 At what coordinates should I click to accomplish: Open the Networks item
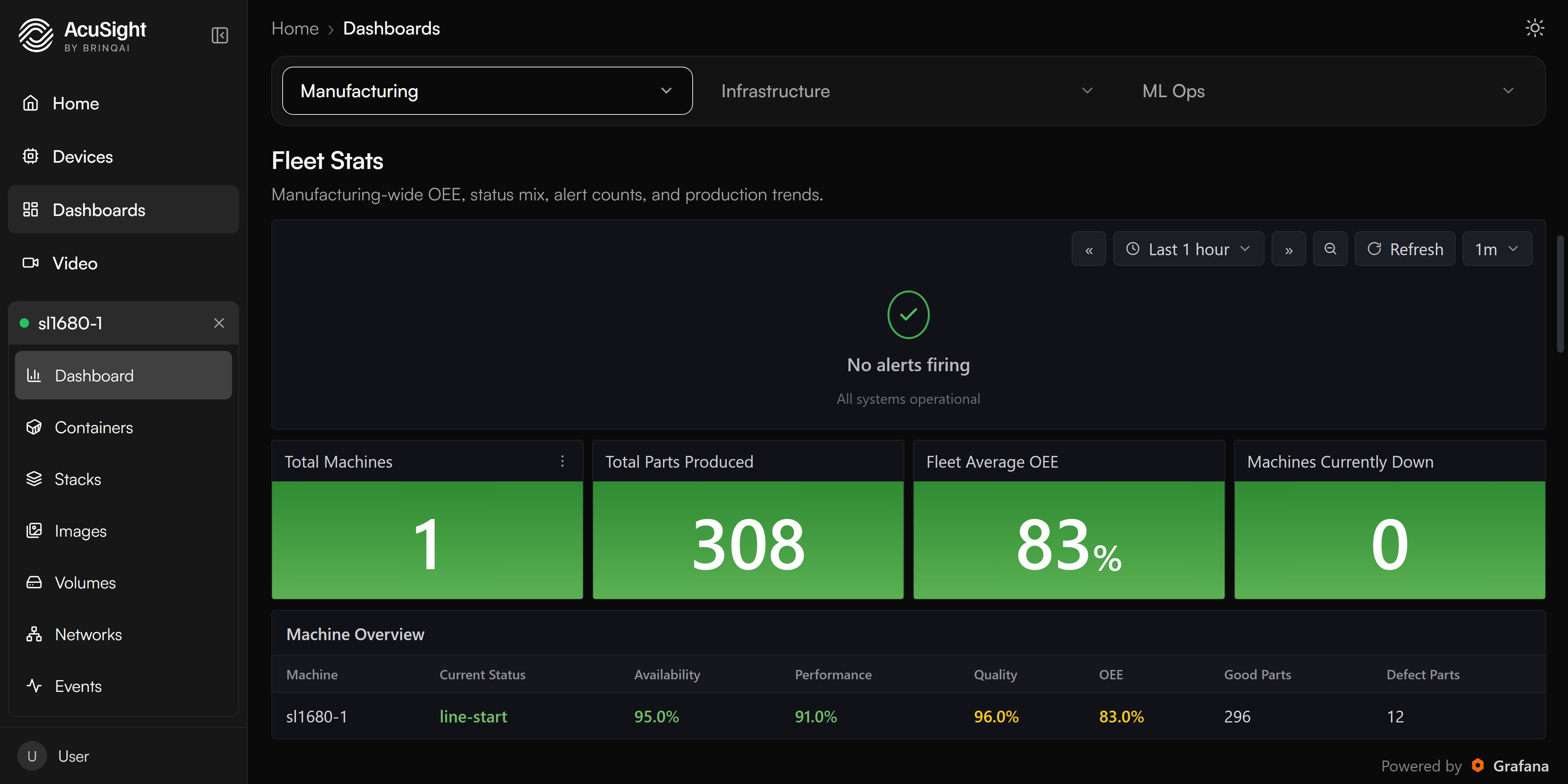(123, 634)
